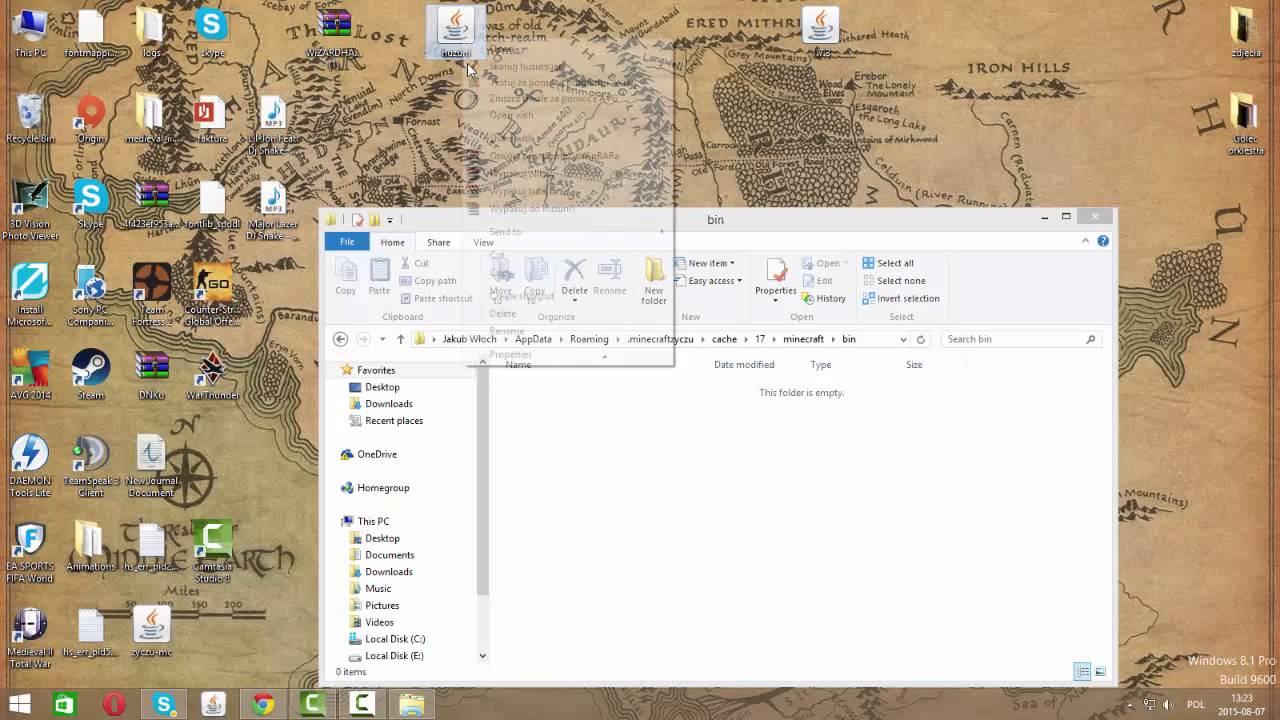Select Team Fortress 2 desktop icon
Image resolution: width=1280 pixels, height=720 pixels.
151,295
